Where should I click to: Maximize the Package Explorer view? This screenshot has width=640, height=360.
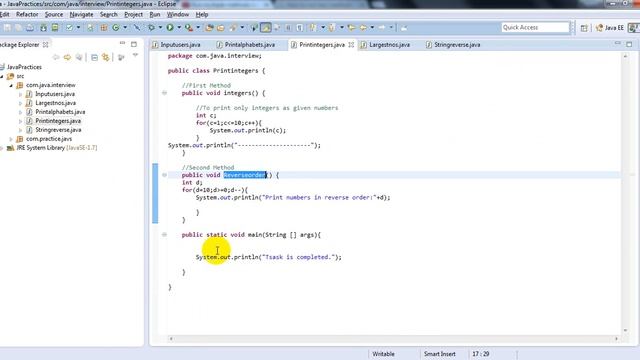point(134,44)
